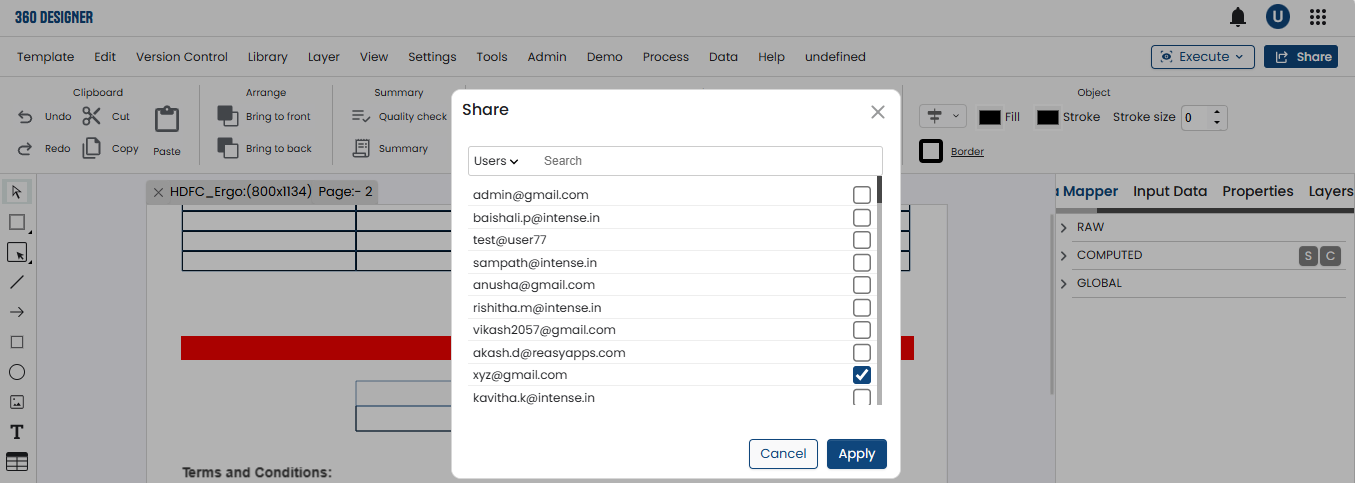
Task: Click the black Fill color swatch
Action: click(990, 117)
